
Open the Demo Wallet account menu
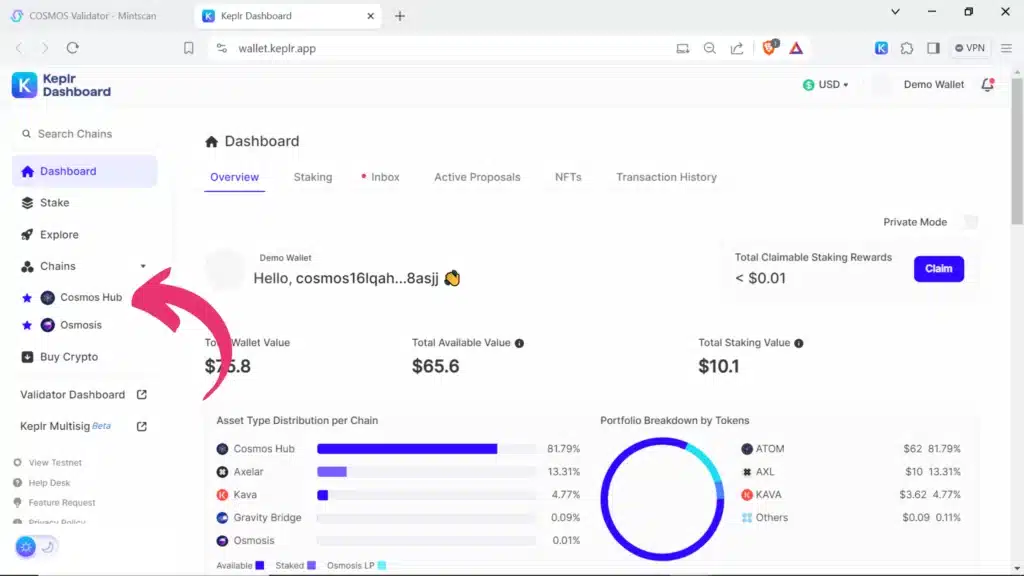pos(933,85)
